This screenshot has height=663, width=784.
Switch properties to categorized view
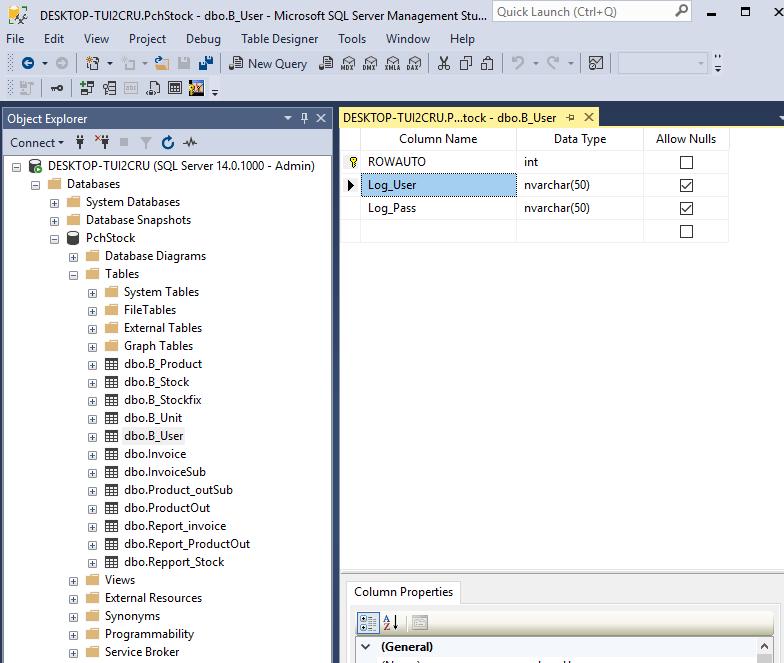(x=368, y=623)
